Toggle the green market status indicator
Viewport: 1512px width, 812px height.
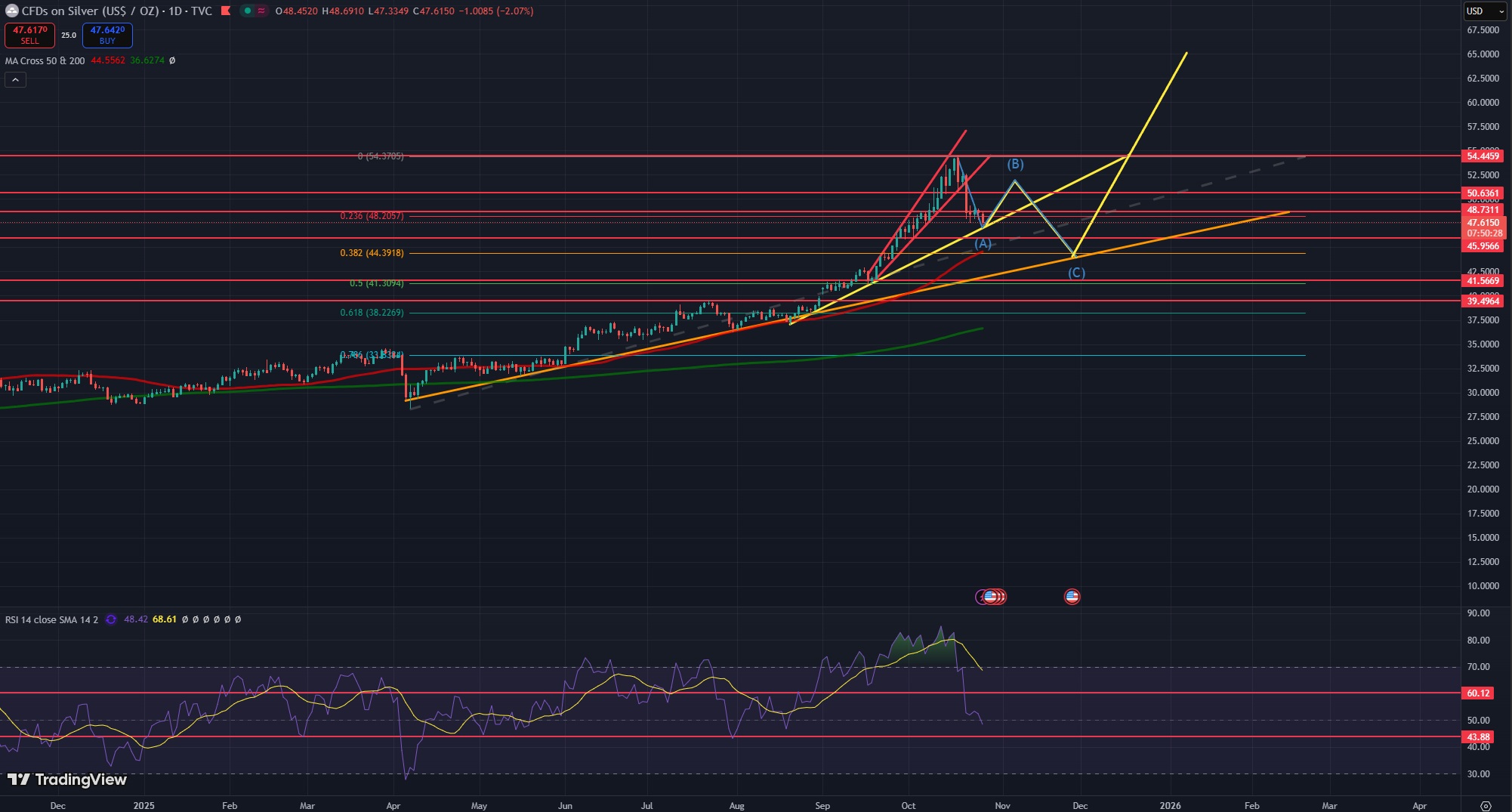pyautogui.click(x=247, y=11)
